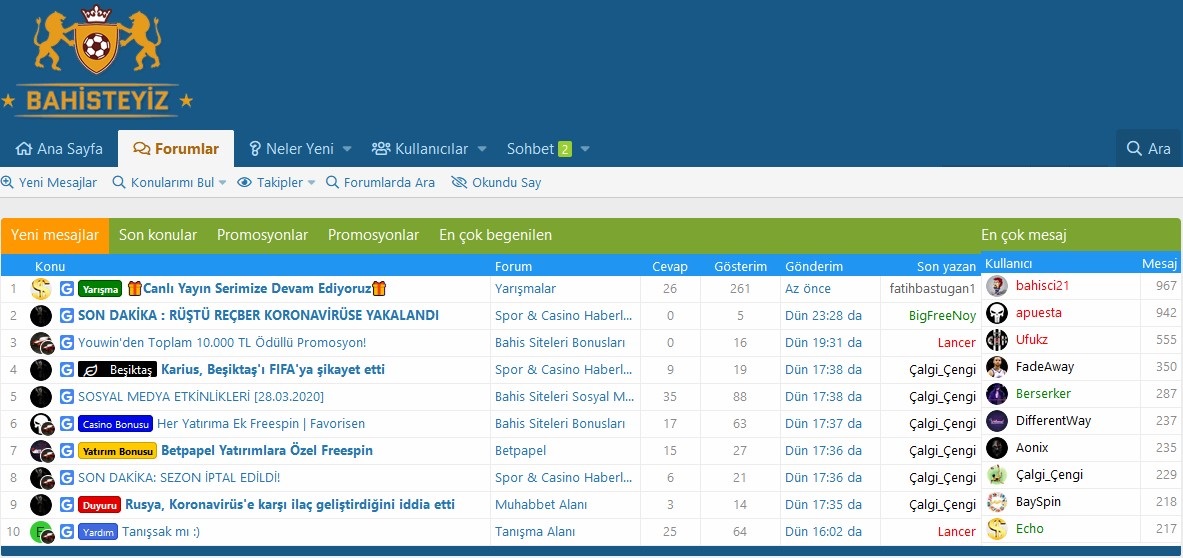This screenshot has height=558, width=1183.
Task: Click the avatar on Tanışsak mı row
Action: point(41,532)
